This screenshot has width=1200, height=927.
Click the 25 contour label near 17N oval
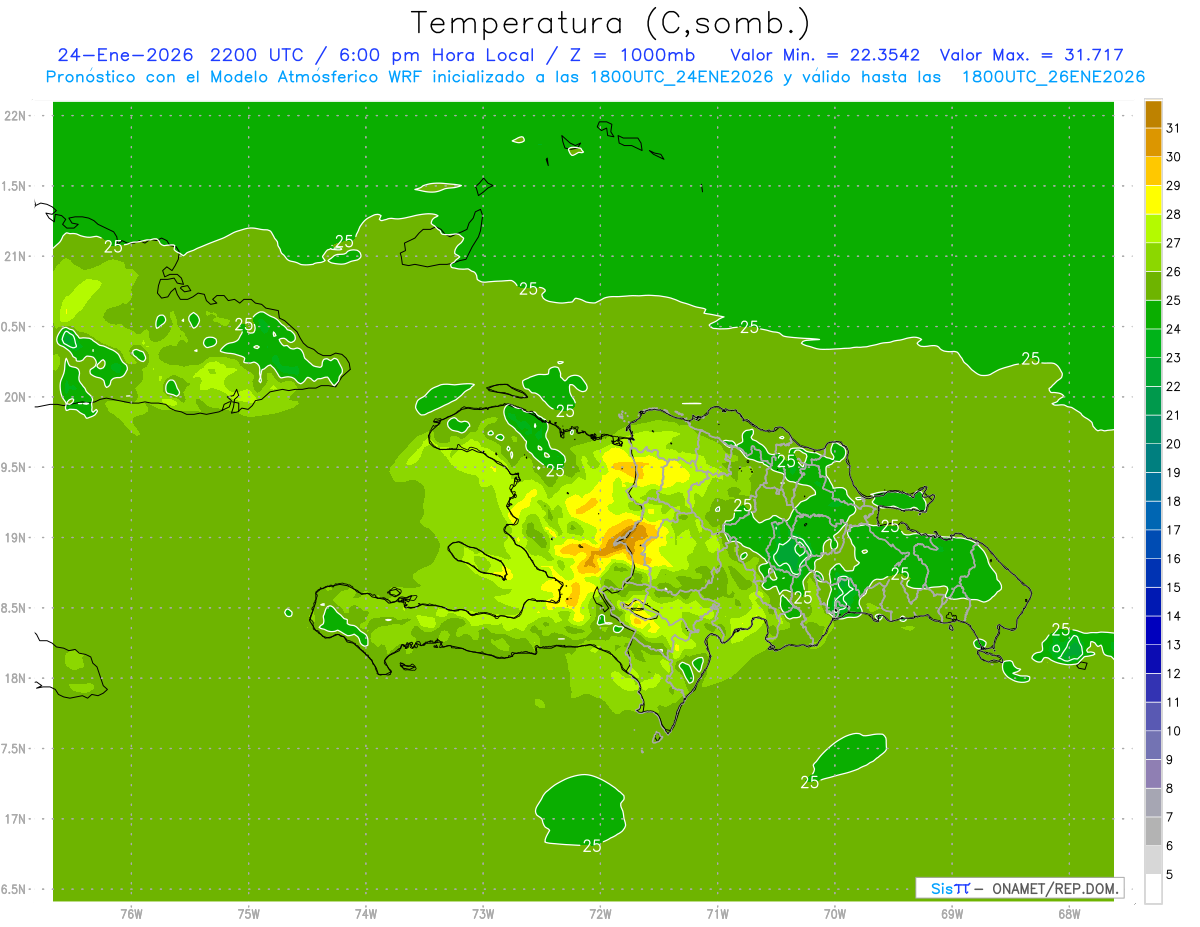(x=592, y=846)
